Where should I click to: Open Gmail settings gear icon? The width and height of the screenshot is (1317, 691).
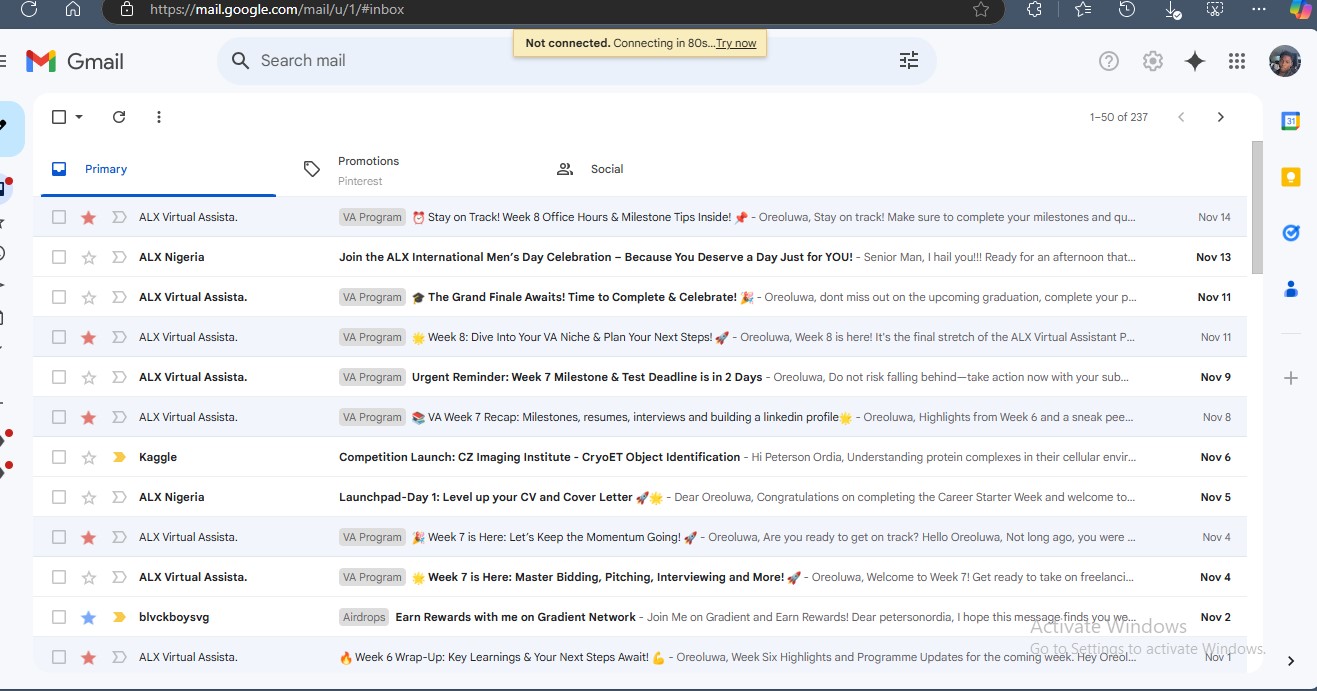pyautogui.click(x=1153, y=61)
